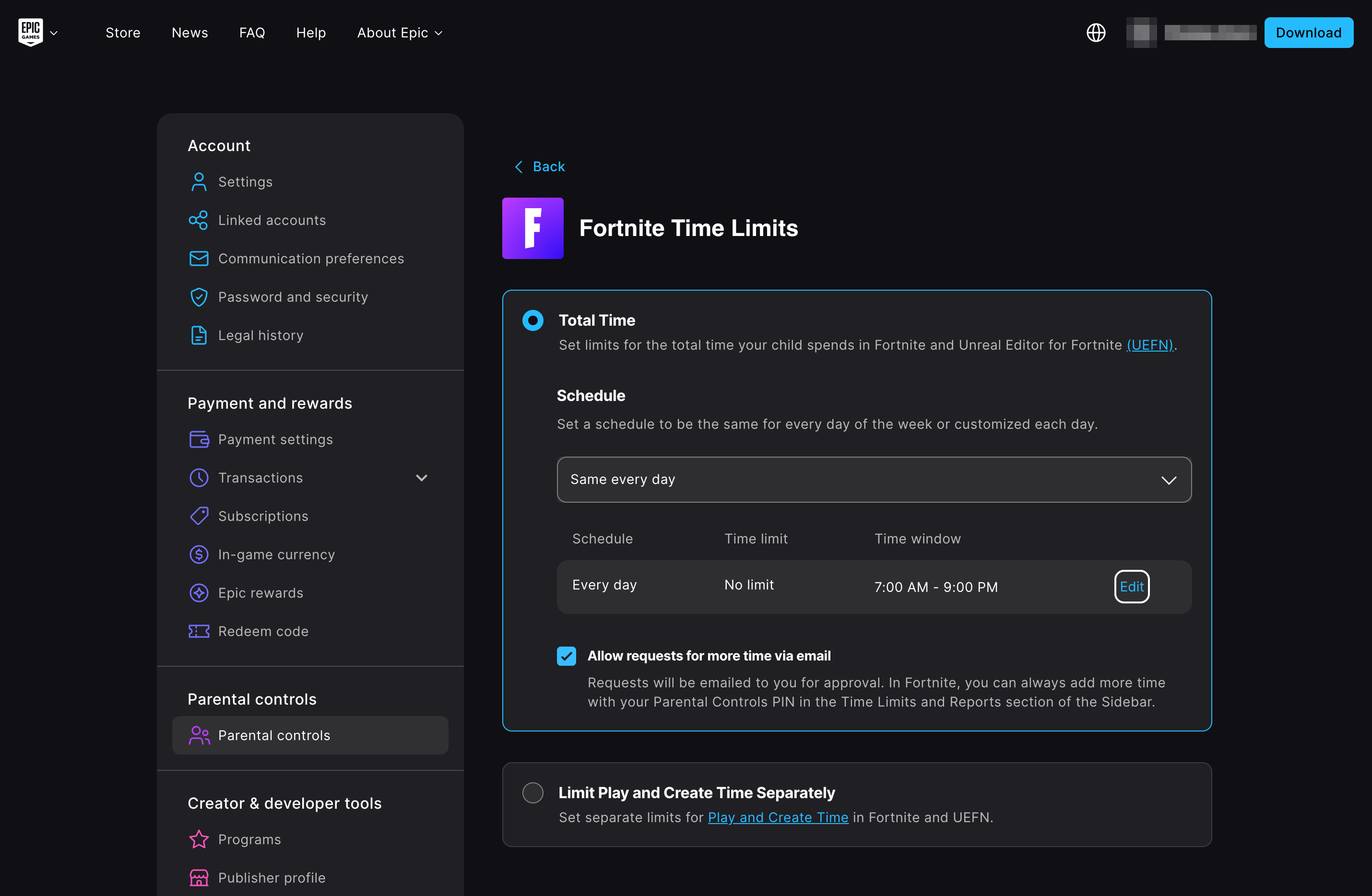Viewport: 1372px width, 896px height.
Task: Click the Linked accounts share icon
Action: pyautogui.click(x=199, y=220)
